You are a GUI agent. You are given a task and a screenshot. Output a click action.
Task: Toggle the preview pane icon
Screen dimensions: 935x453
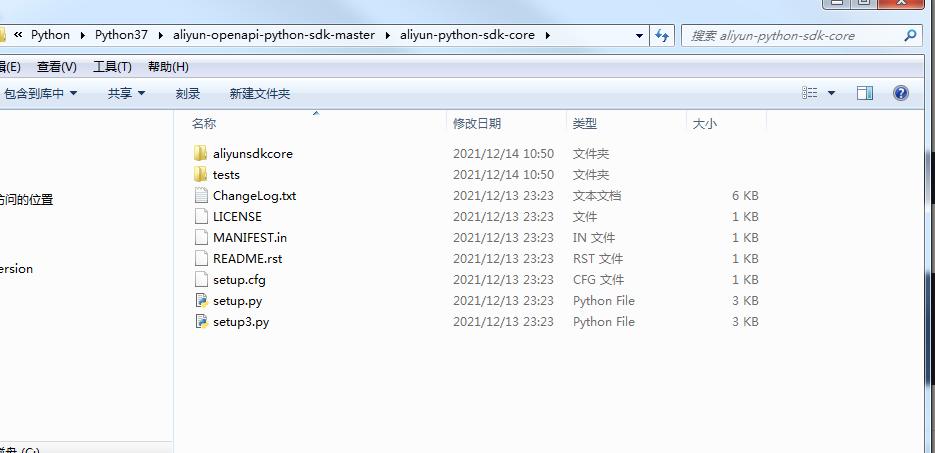[x=865, y=93]
